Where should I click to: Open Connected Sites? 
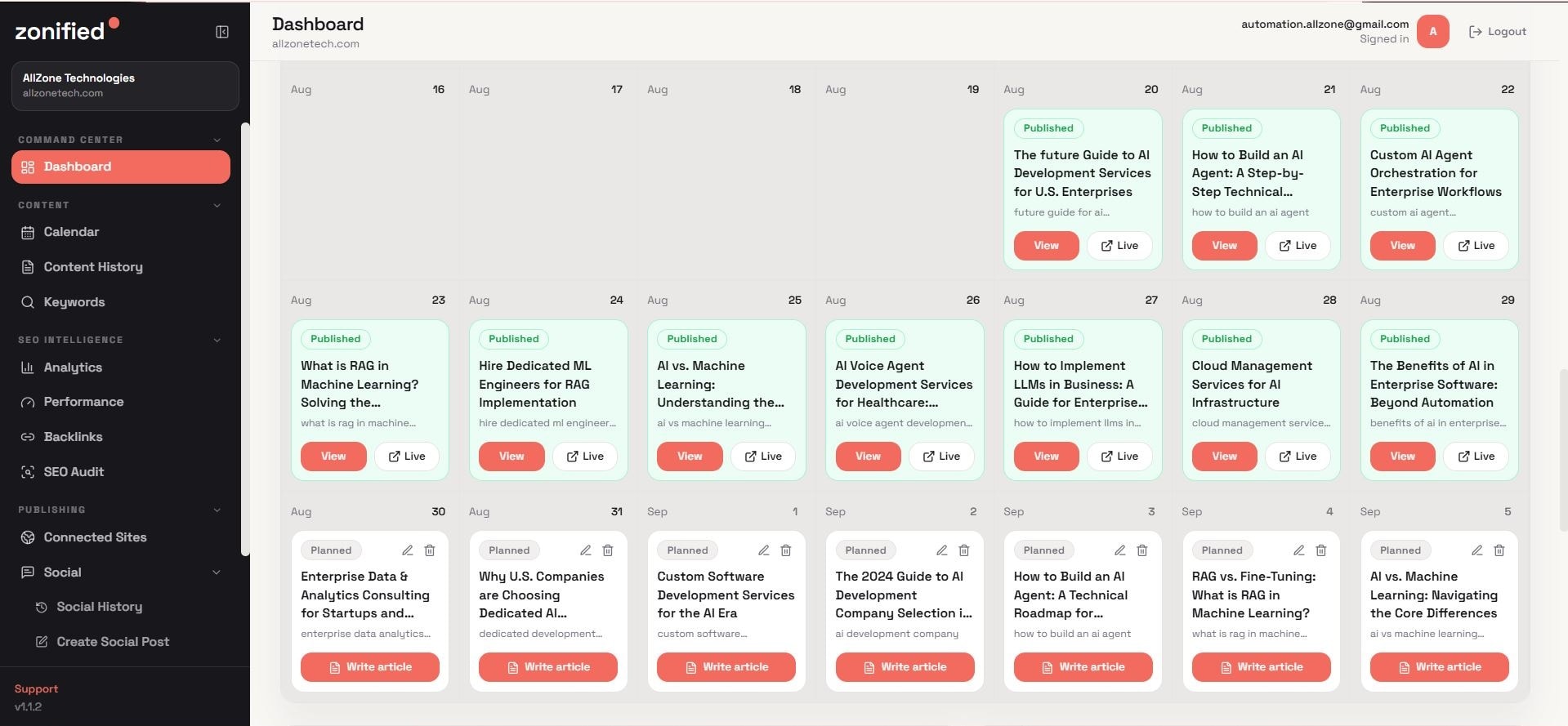click(x=121, y=537)
